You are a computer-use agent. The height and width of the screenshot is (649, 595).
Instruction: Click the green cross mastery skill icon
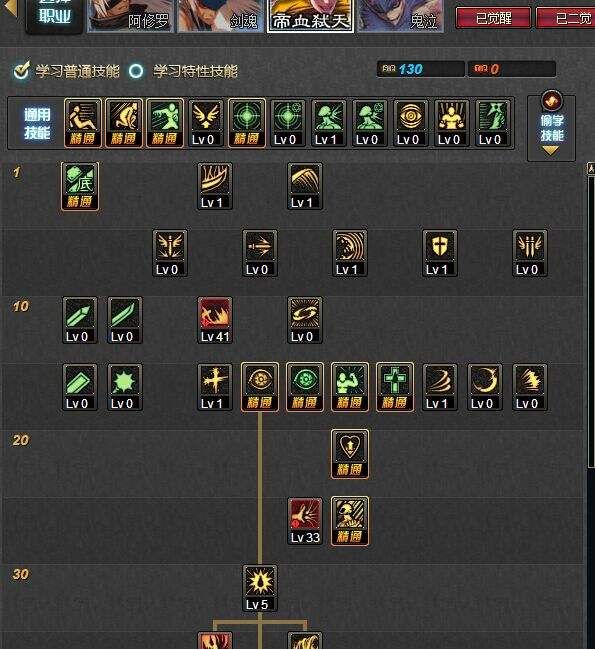click(395, 387)
